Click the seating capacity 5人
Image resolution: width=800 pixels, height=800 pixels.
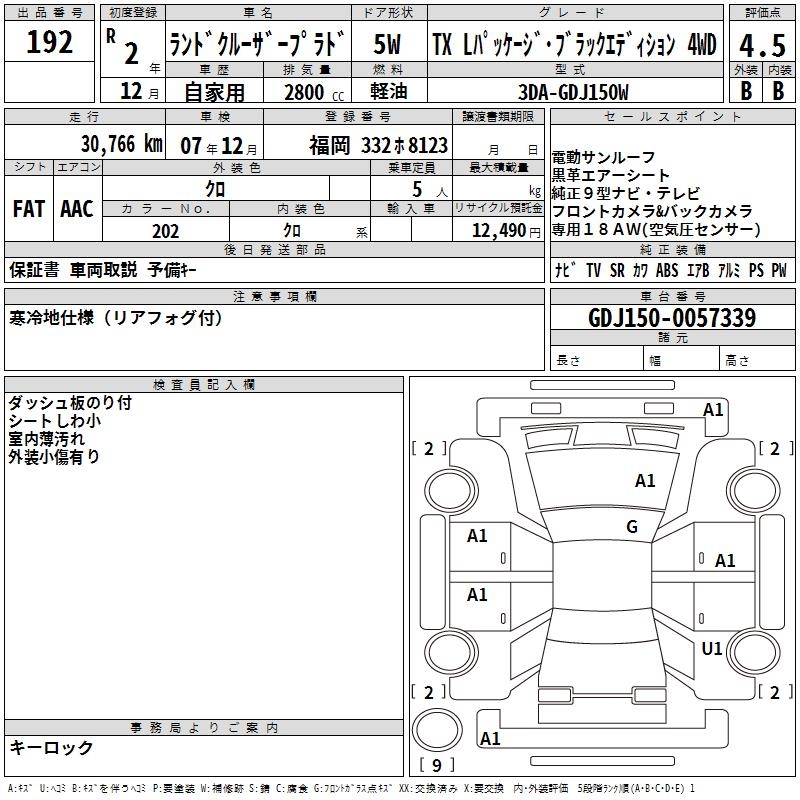coord(430,190)
